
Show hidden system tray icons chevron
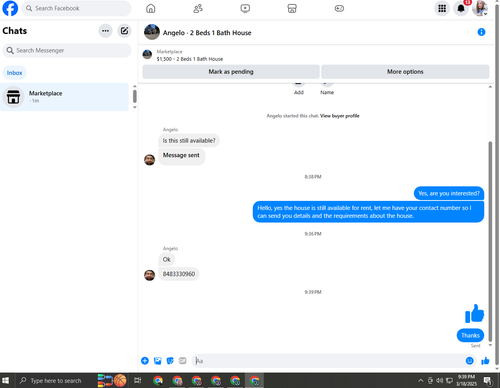(421, 380)
